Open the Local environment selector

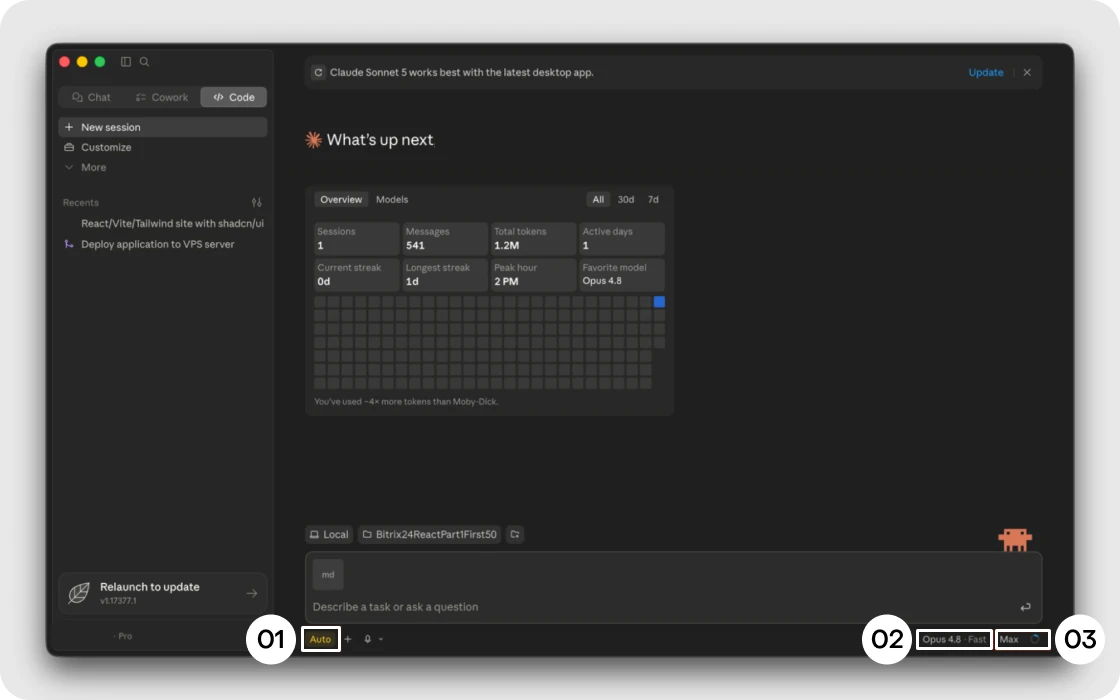329,534
